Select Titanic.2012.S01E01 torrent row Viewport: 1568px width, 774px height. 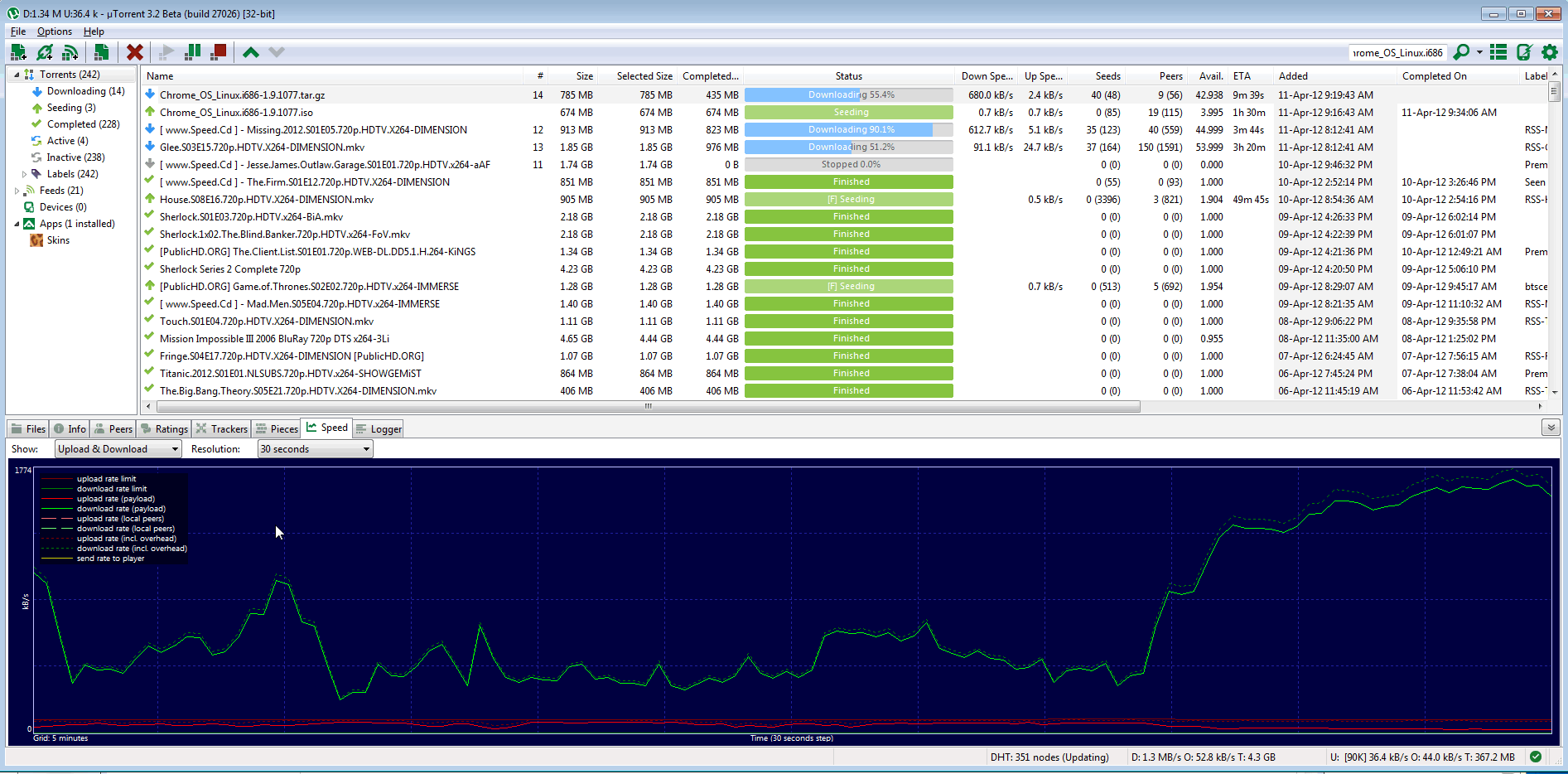[x=845, y=373]
